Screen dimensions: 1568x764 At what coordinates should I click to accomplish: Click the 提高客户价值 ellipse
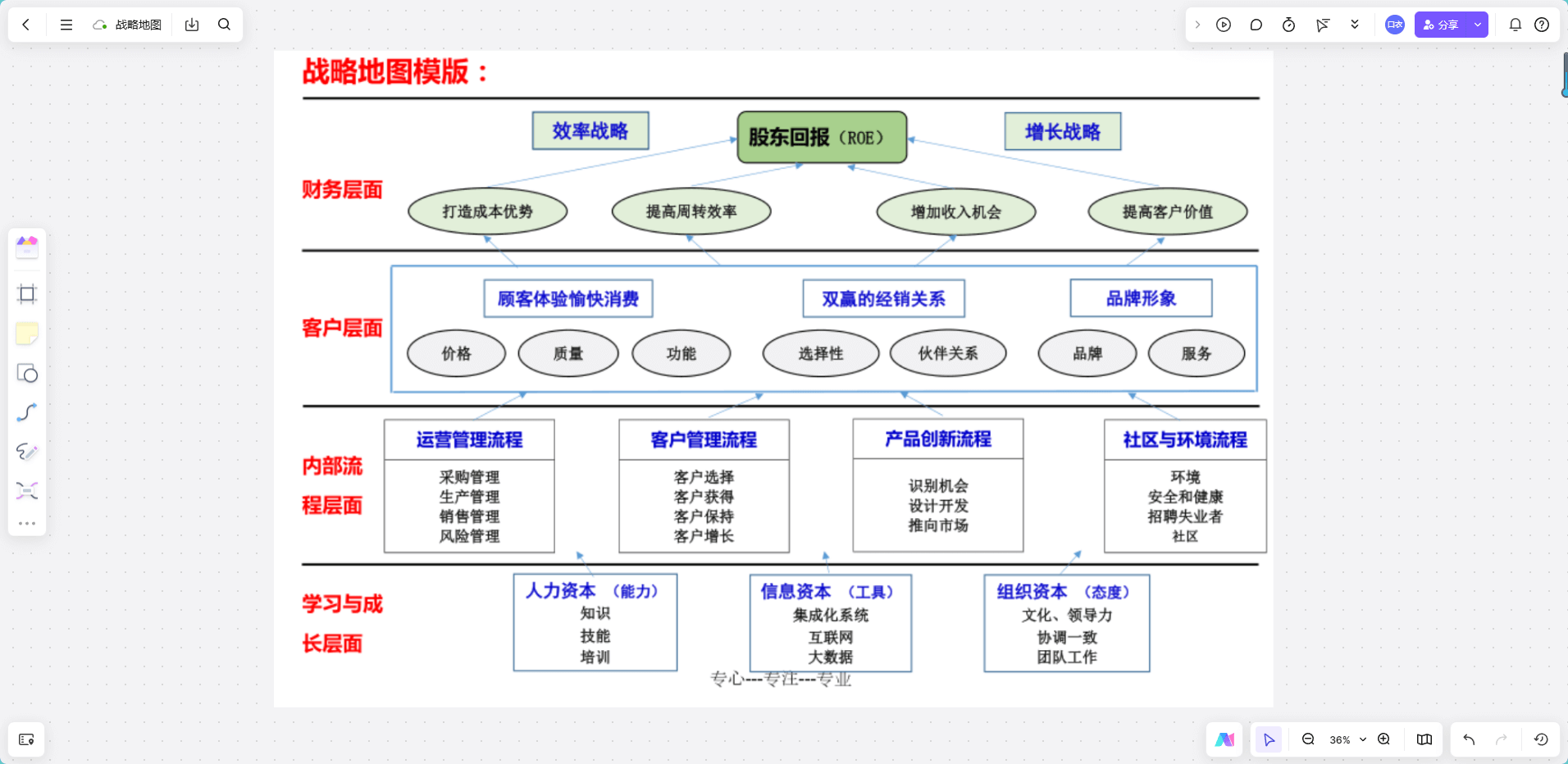click(x=1168, y=211)
